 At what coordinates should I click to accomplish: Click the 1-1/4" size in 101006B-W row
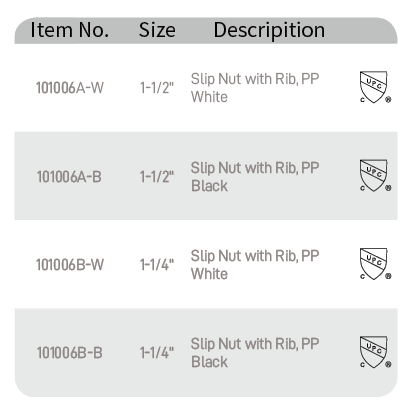tap(157, 265)
